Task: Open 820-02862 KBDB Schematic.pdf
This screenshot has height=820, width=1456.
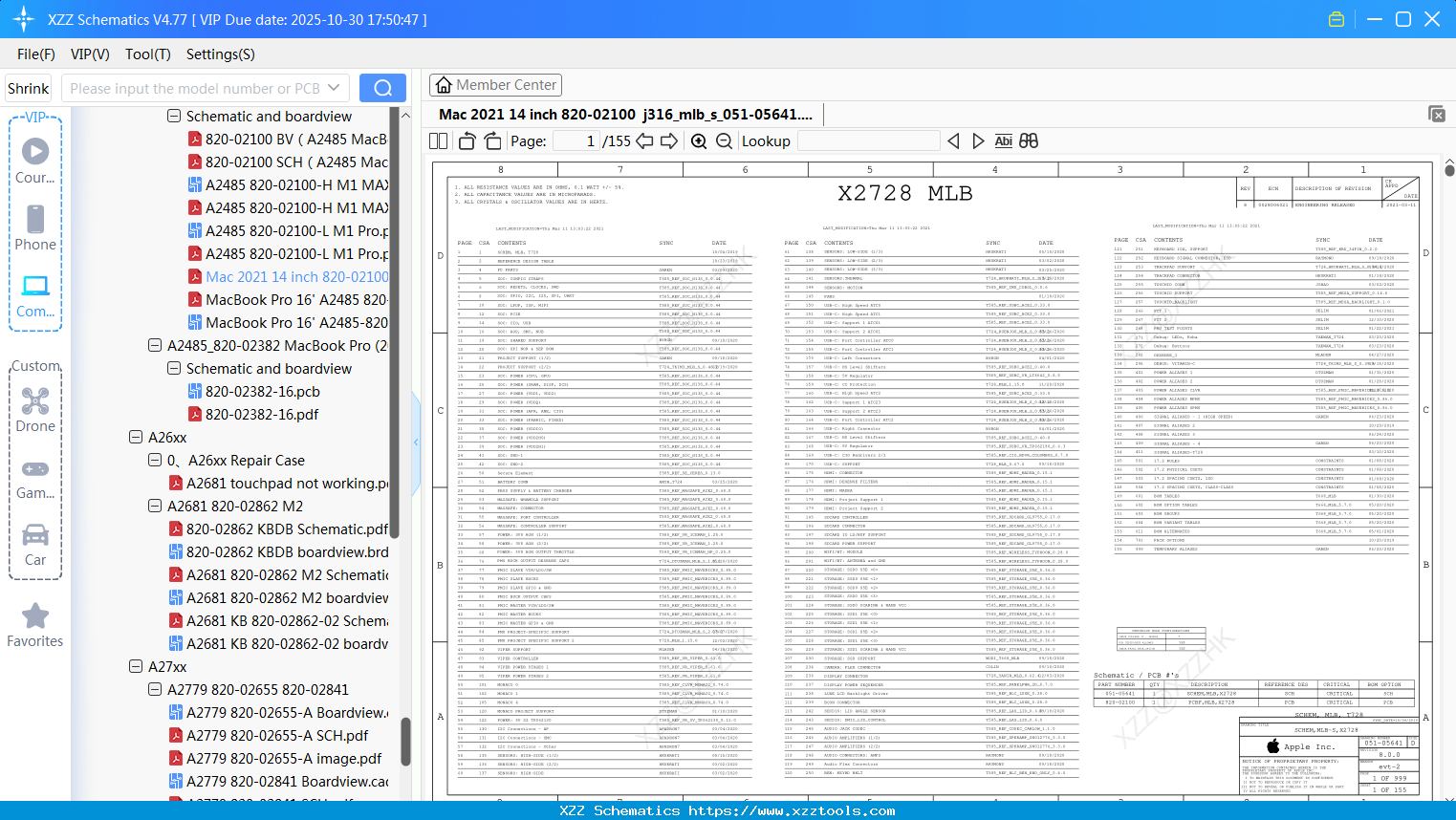Action: click(279, 529)
